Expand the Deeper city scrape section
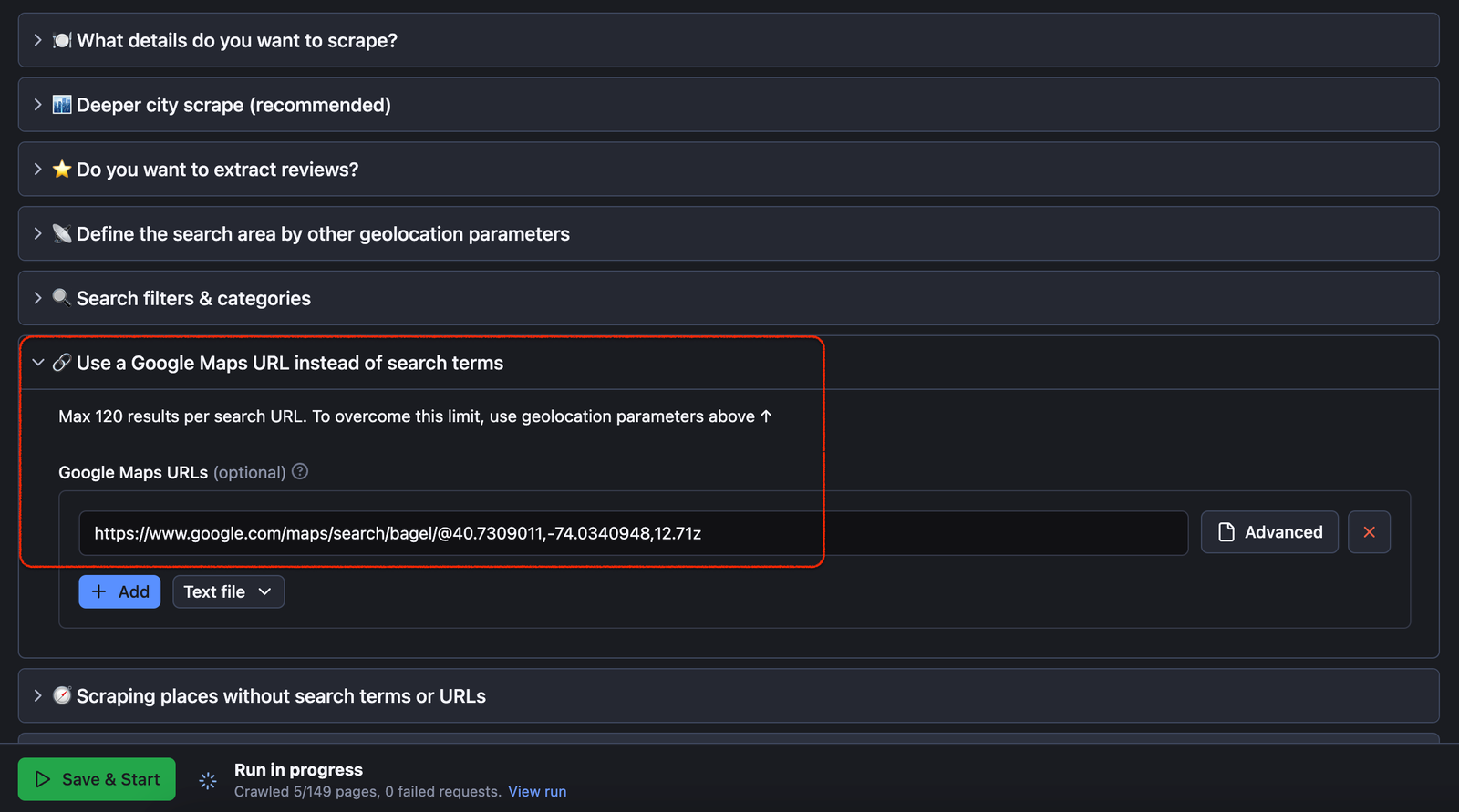 click(x=37, y=105)
